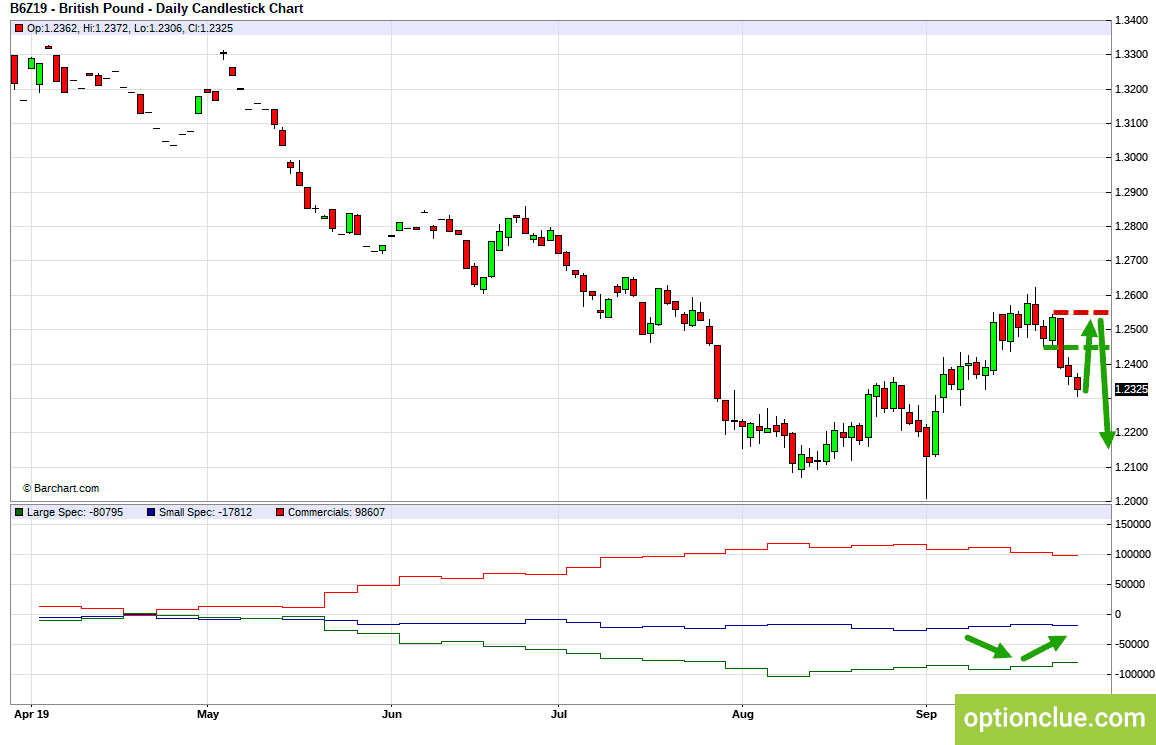The width and height of the screenshot is (1156, 745).
Task: Click the 1.2500 price axis label
Action: (1131, 329)
